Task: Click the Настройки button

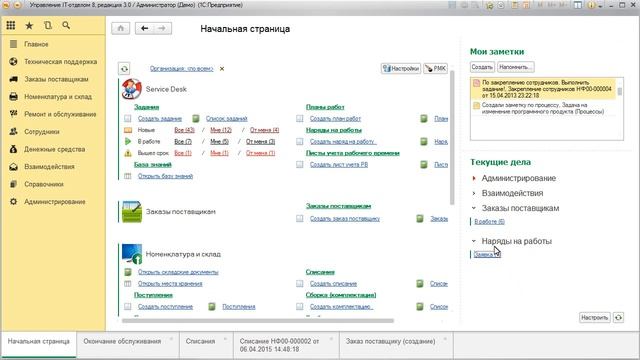Action: click(400, 69)
